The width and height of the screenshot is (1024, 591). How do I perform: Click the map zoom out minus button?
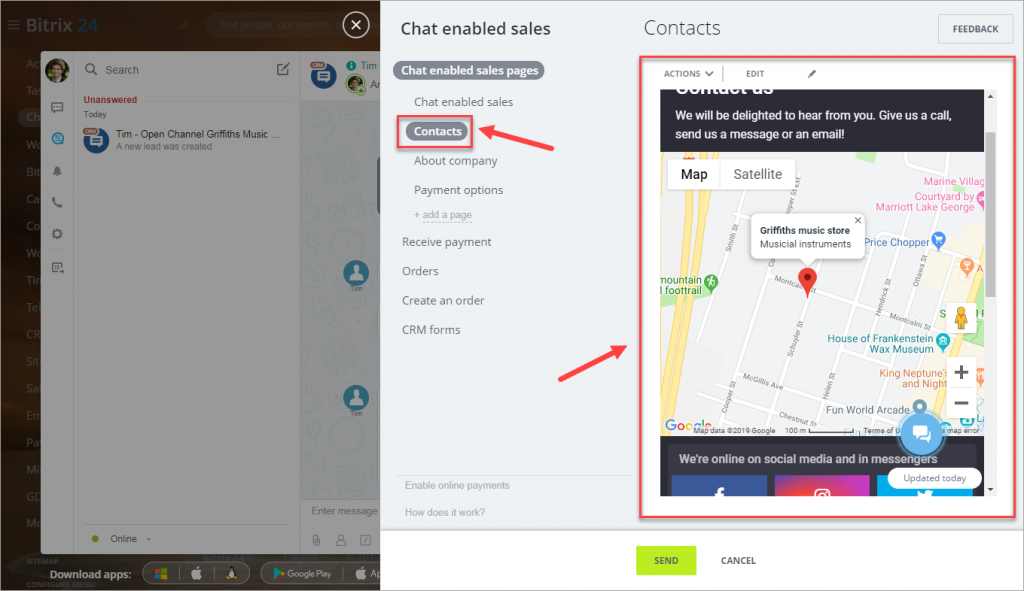click(961, 403)
